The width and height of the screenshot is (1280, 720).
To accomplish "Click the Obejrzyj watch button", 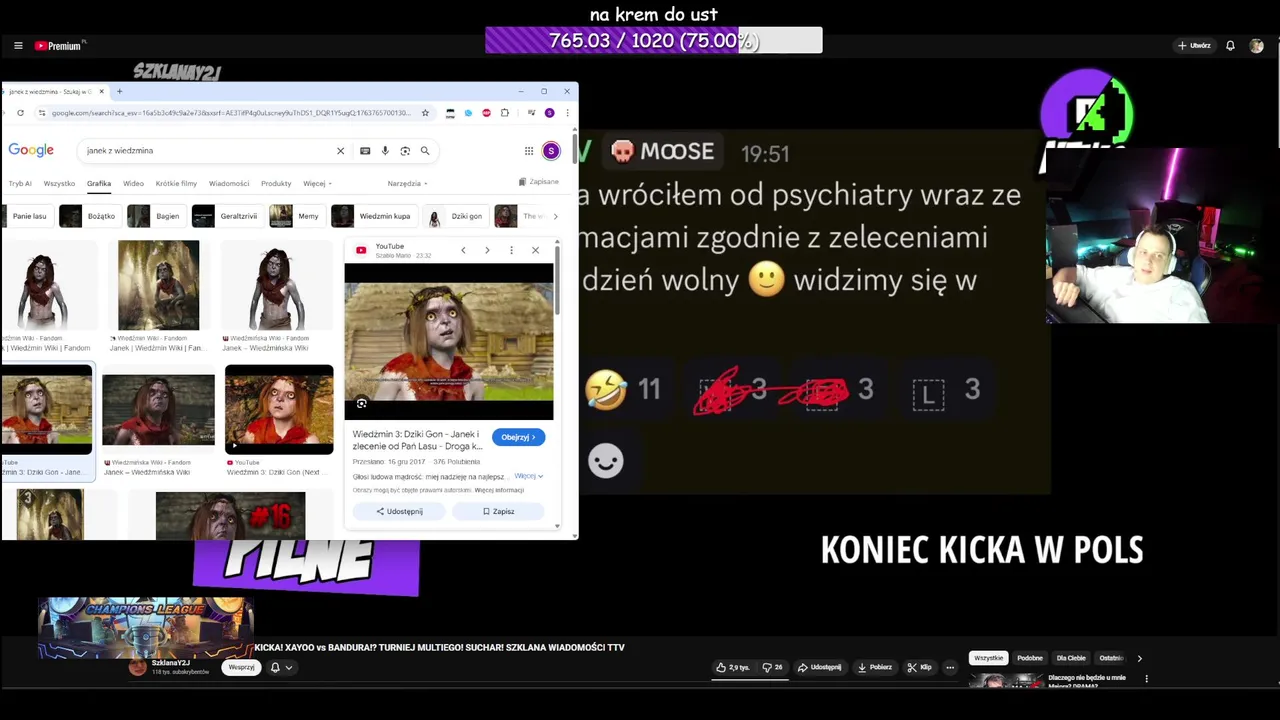I will click(518, 437).
